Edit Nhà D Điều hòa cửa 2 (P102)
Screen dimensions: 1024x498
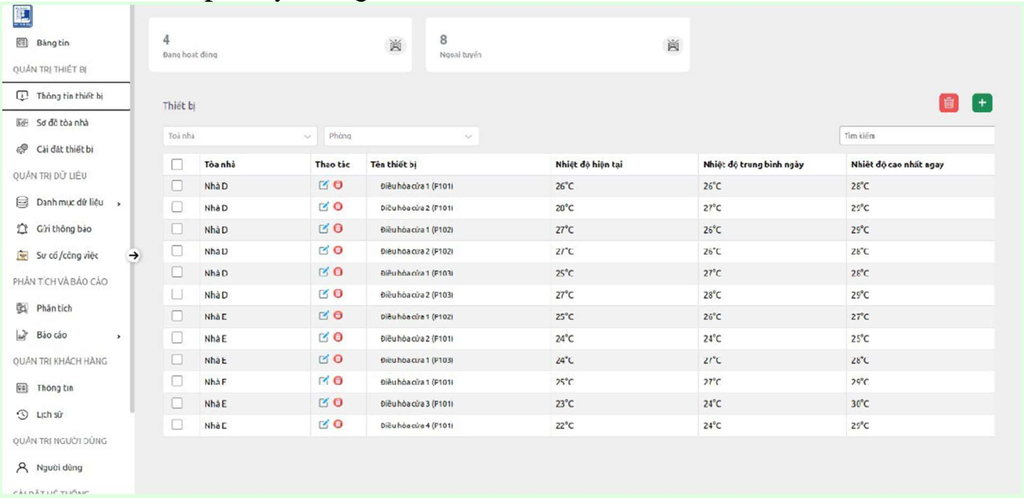point(323,251)
